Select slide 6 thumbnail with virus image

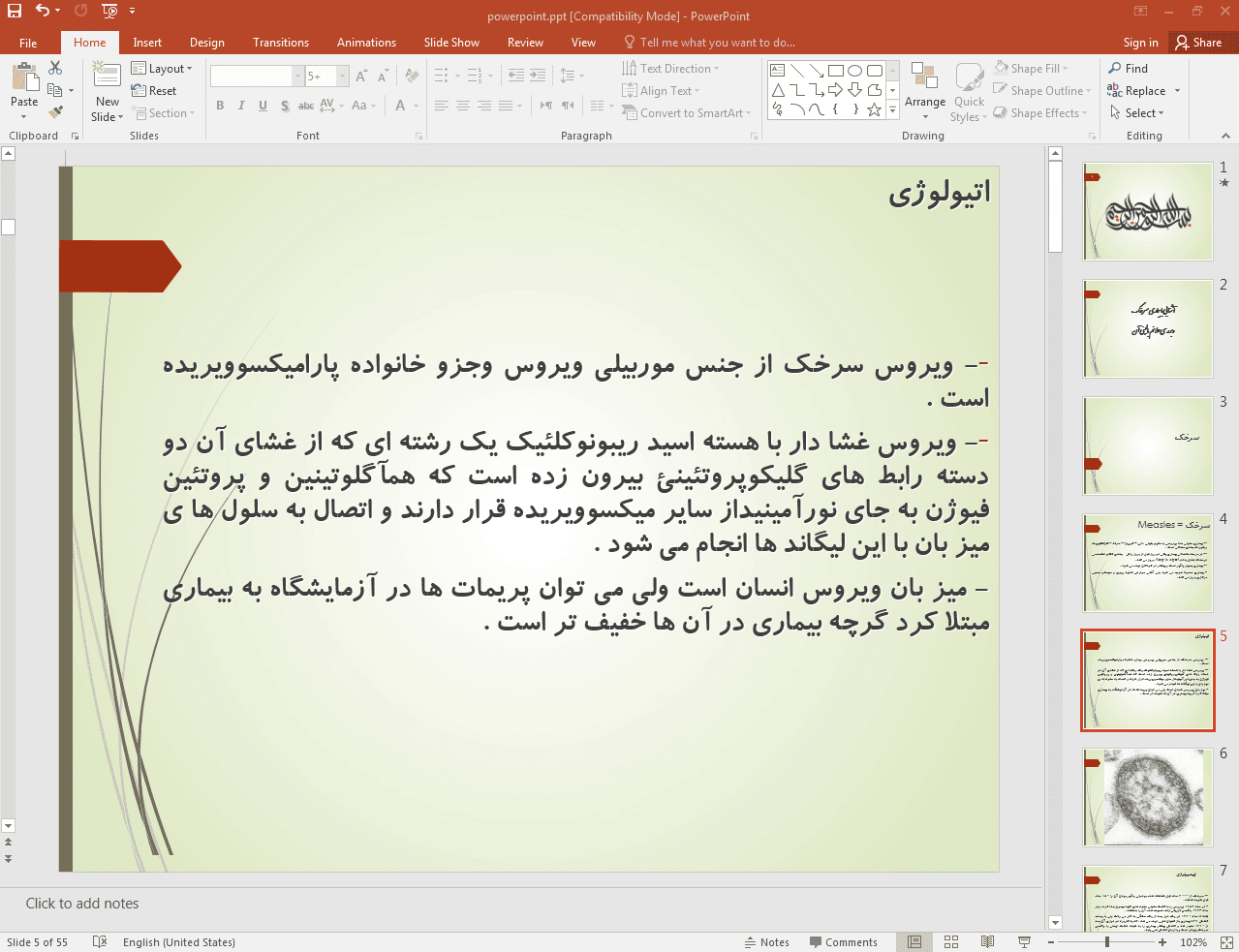pos(1147,796)
